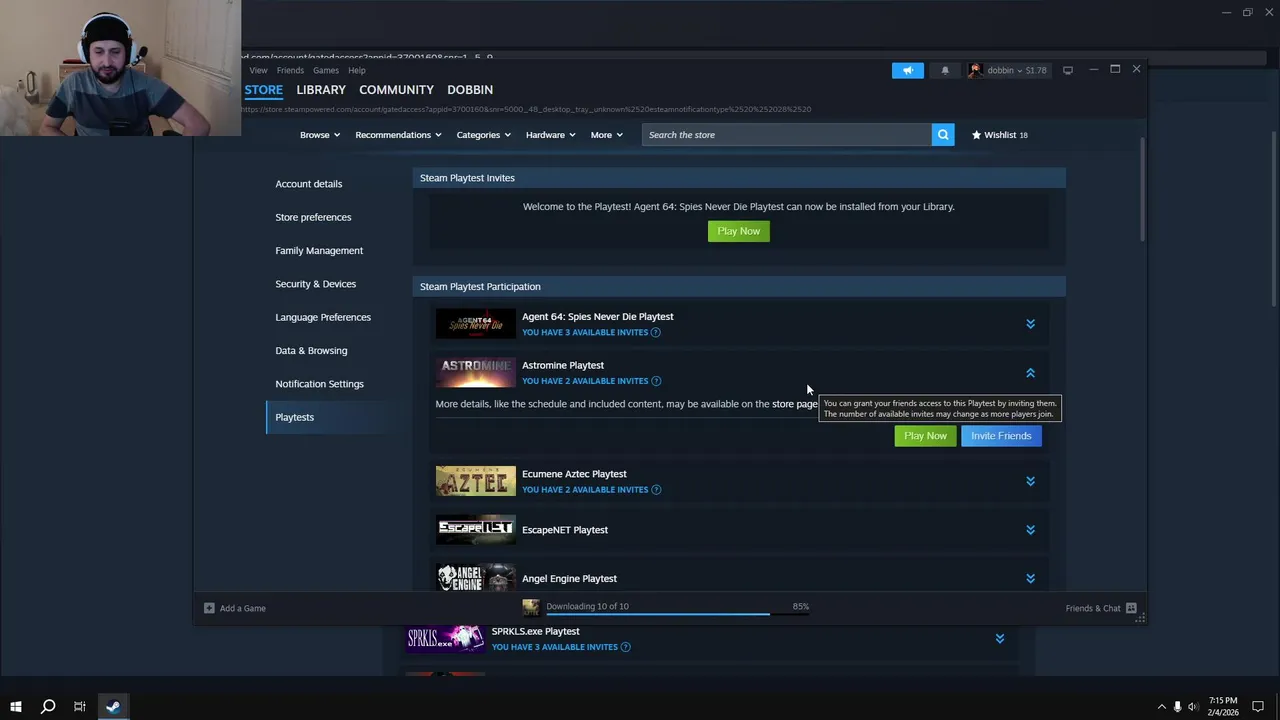The height and width of the screenshot is (720, 1280).
Task: Open the Windows Start button
Action: (x=16, y=707)
